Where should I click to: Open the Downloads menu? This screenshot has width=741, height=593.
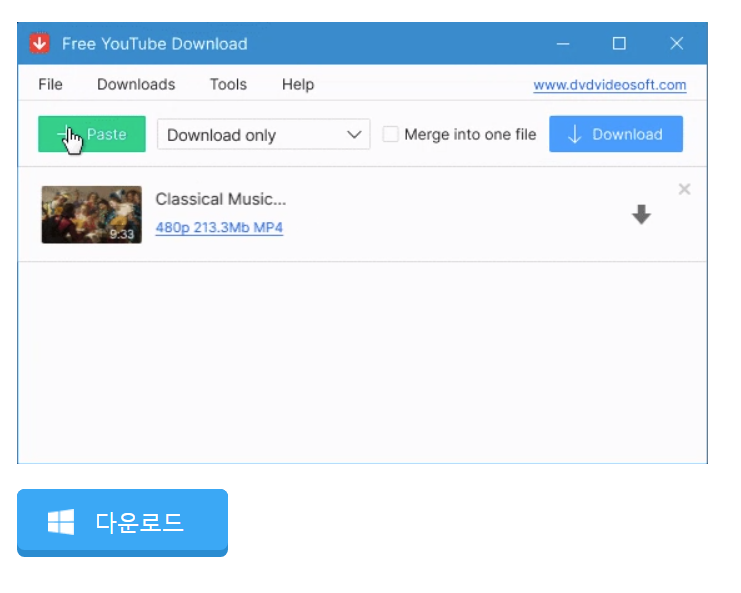click(x=136, y=85)
